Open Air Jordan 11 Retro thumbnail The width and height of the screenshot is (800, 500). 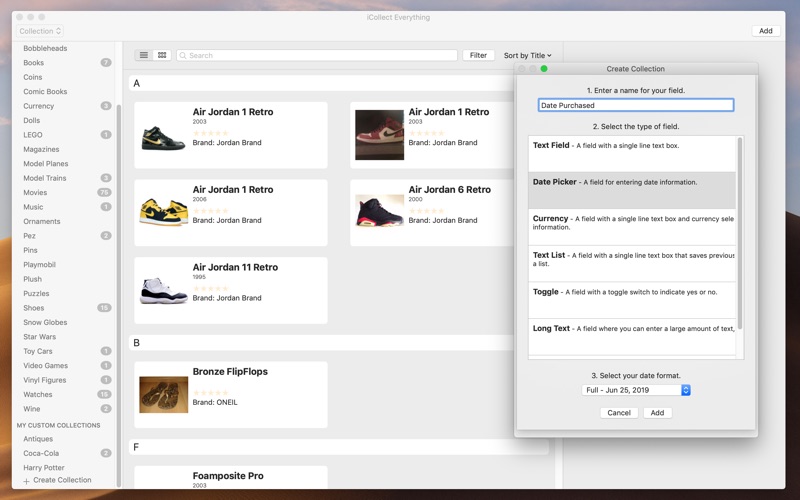163,290
